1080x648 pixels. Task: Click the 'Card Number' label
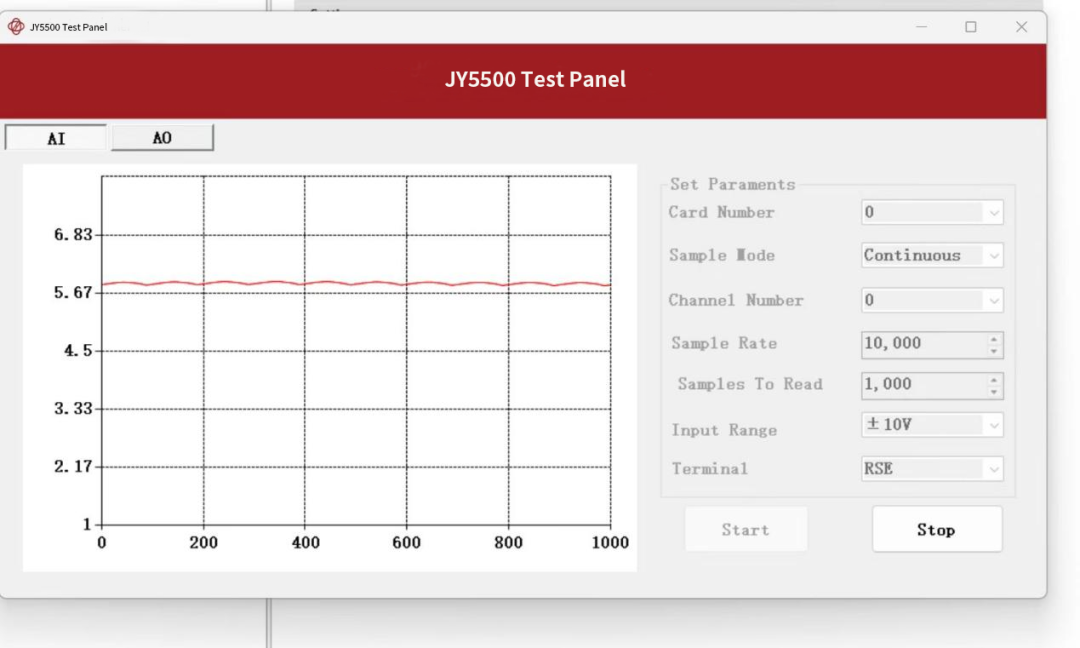point(721,212)
